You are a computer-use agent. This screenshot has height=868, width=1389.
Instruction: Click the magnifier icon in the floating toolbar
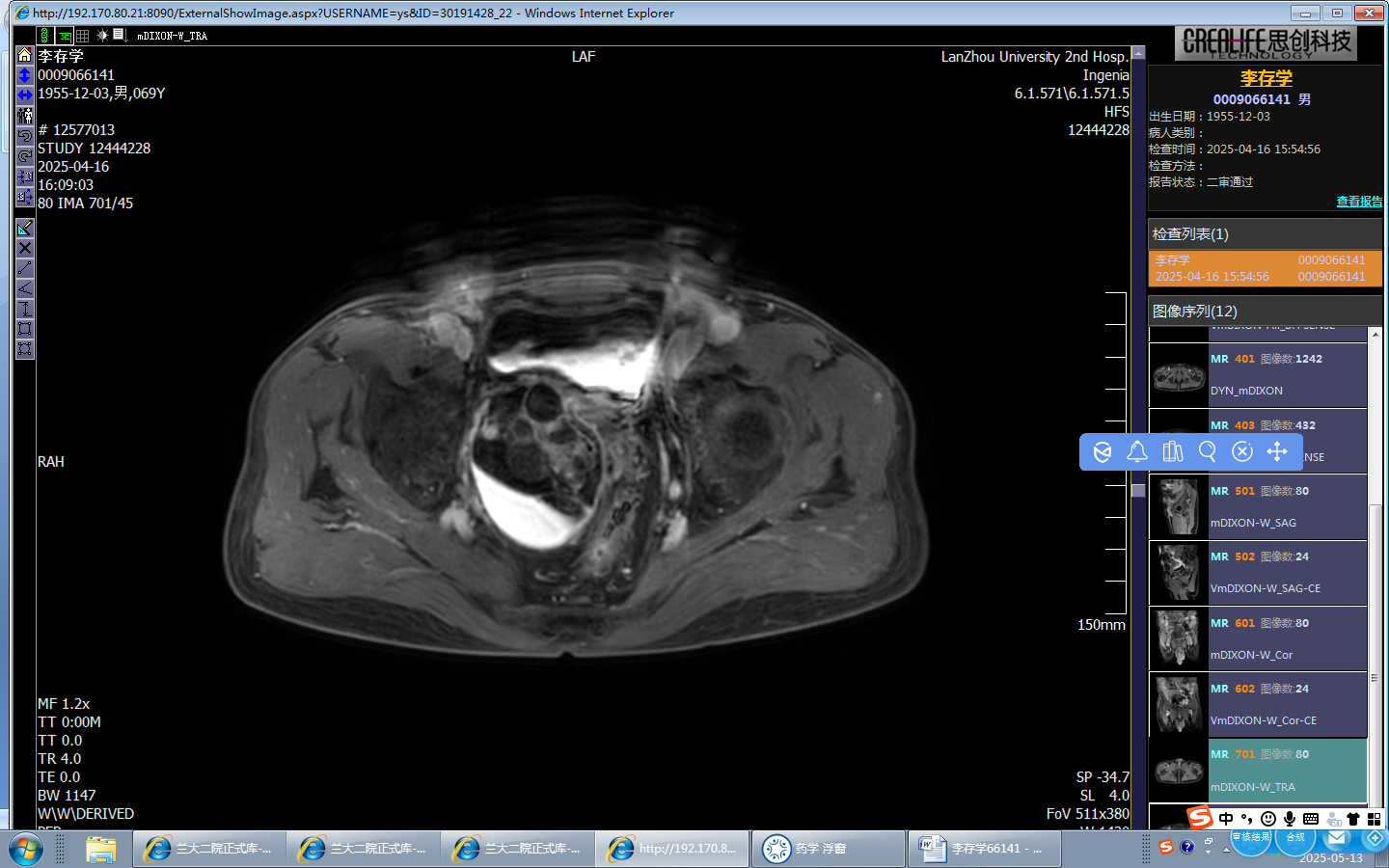(1207, 451)
